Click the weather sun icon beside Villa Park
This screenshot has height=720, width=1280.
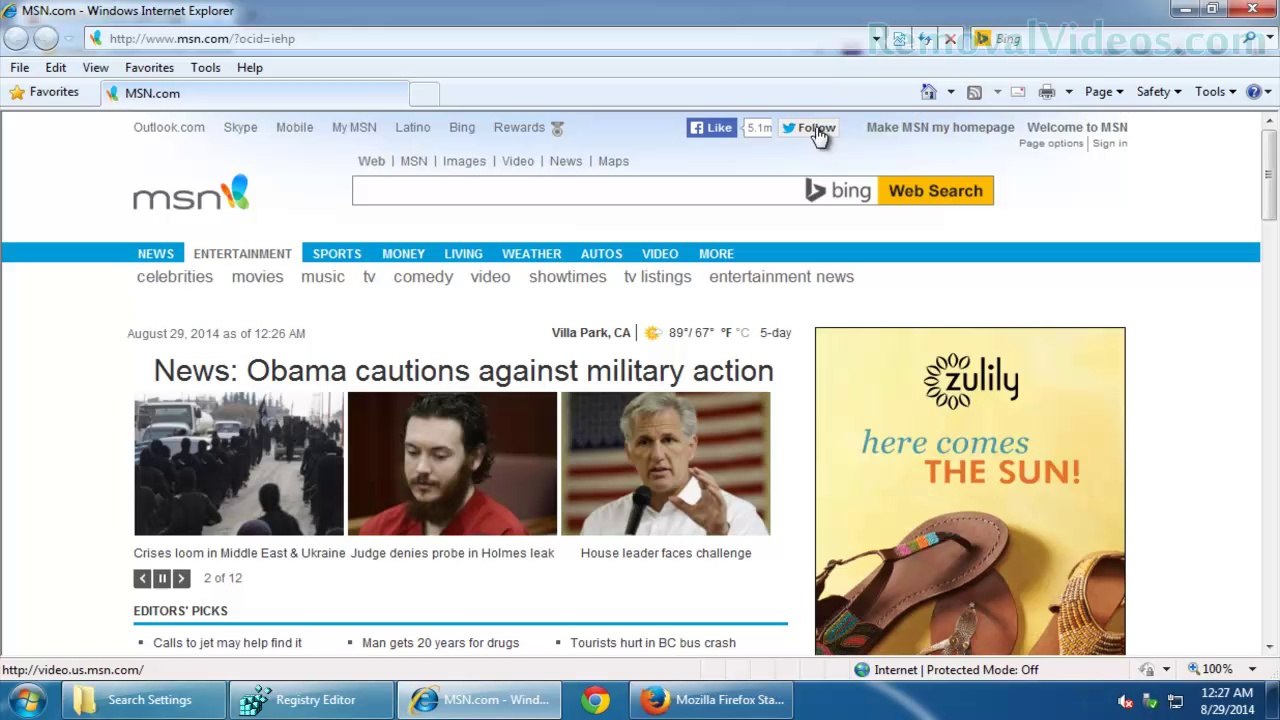tap(652, 333)
